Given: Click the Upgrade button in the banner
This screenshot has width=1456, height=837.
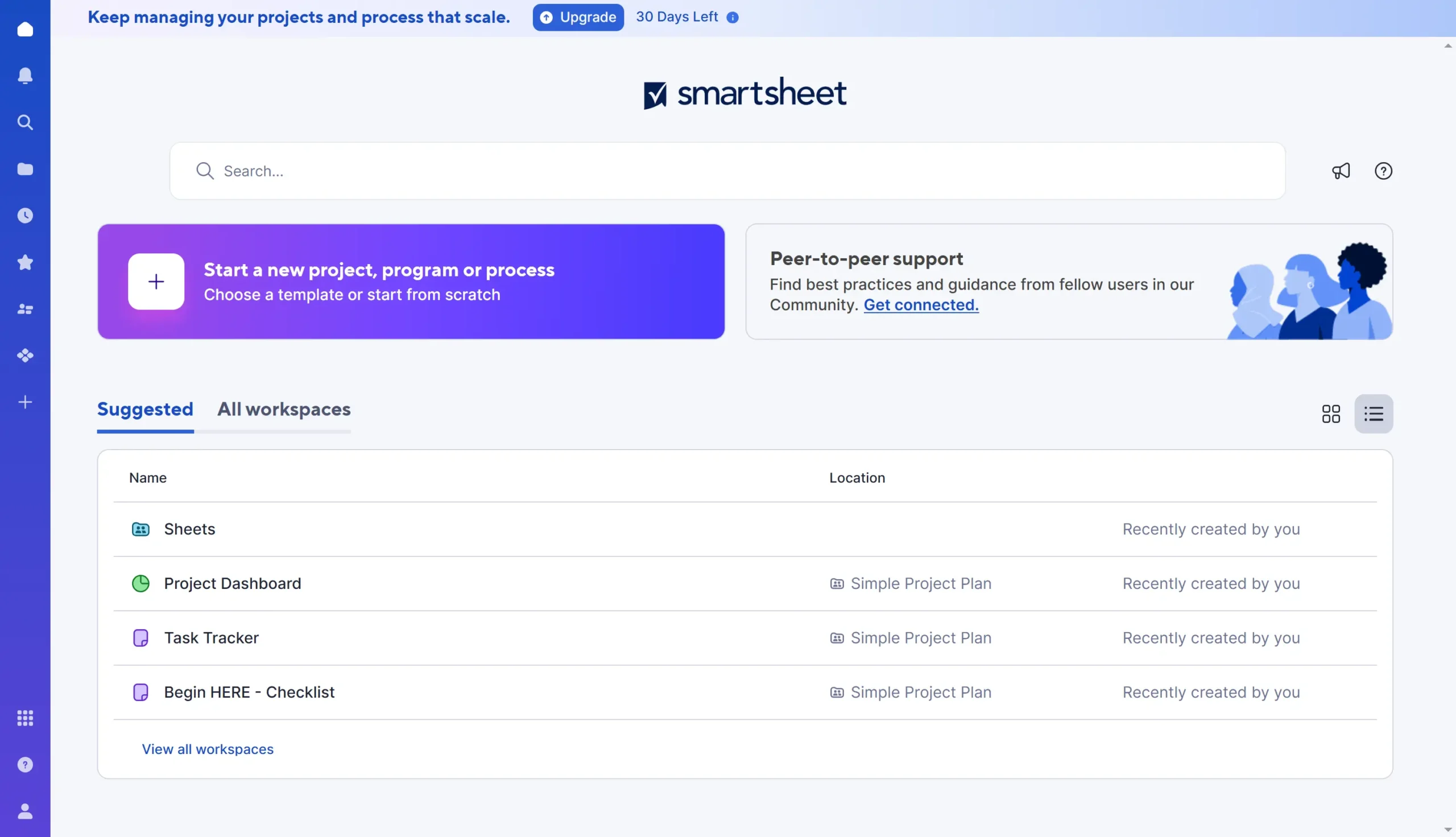Looking at the screenshot, I should (x=578, y=17).
